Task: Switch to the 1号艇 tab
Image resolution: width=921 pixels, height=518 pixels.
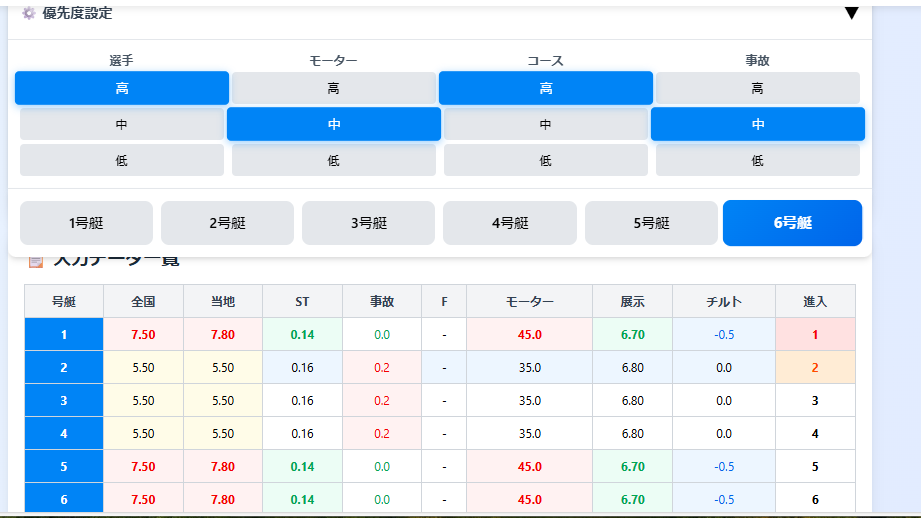Action: click(86, 223)
